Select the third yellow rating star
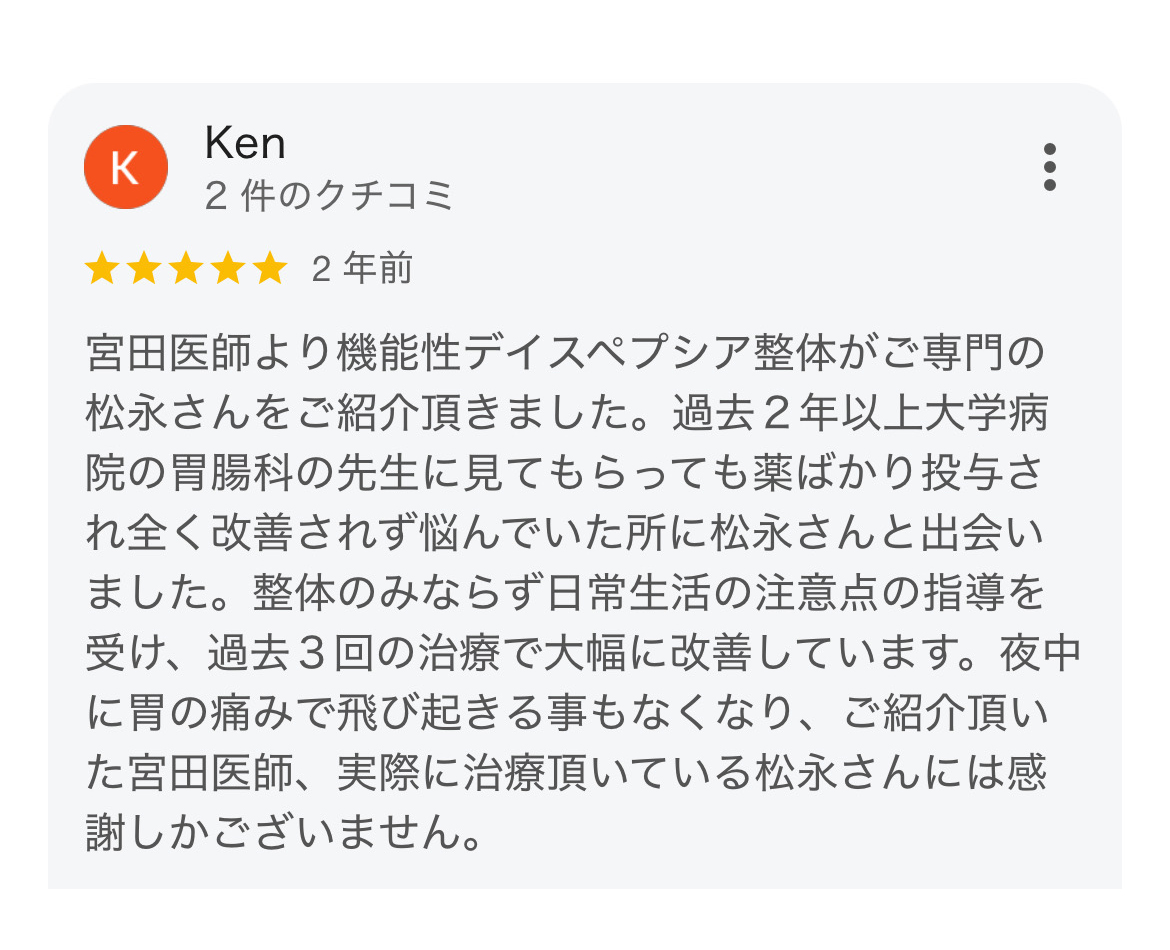Viewport: 1170px width, 950px height. click(186, 269)
